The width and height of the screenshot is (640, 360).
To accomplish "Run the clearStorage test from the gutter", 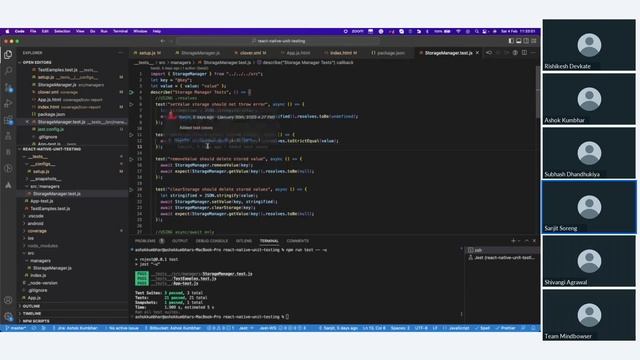I will (x=131, y=189).
